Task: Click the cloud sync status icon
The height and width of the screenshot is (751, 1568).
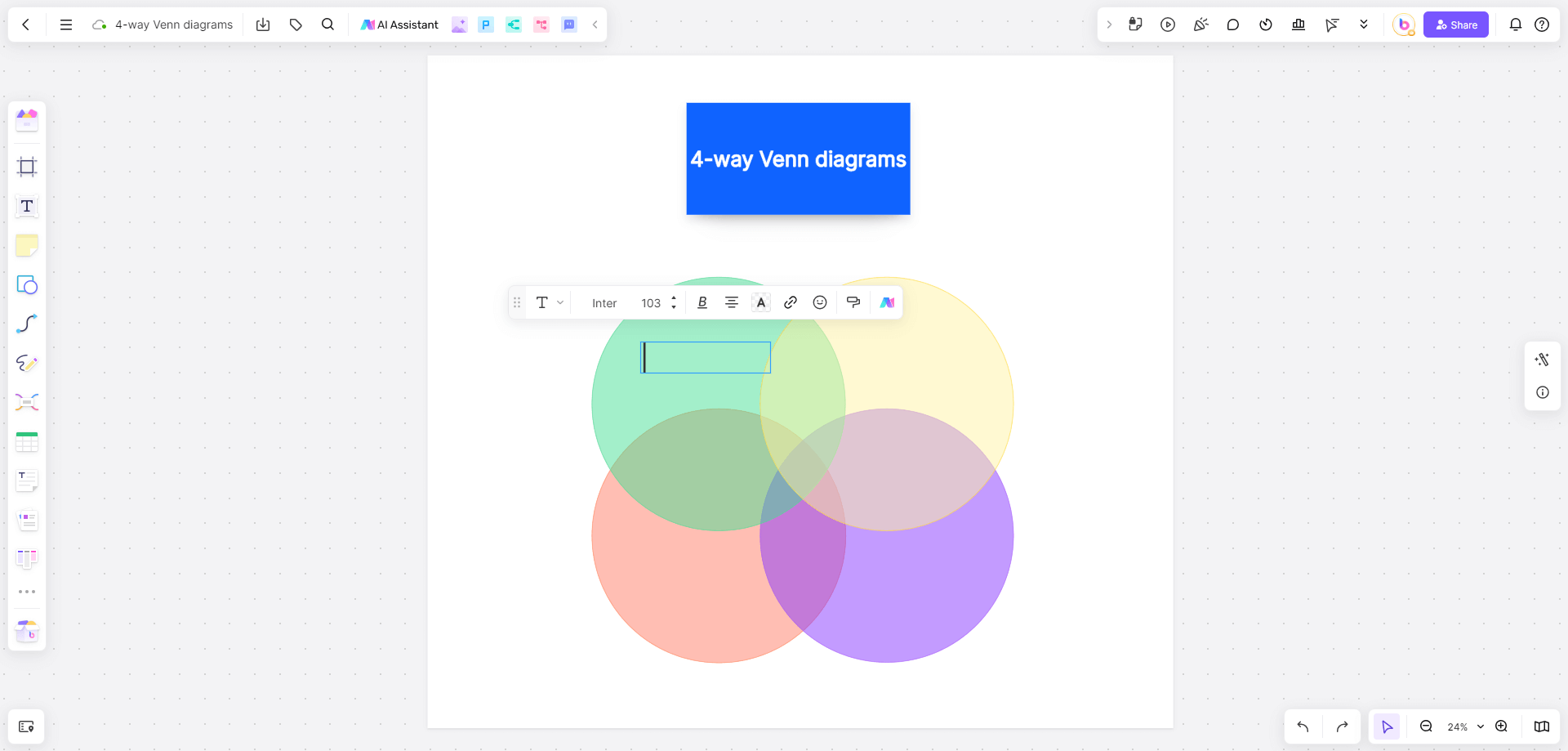Action: click(x=100, y=25)
